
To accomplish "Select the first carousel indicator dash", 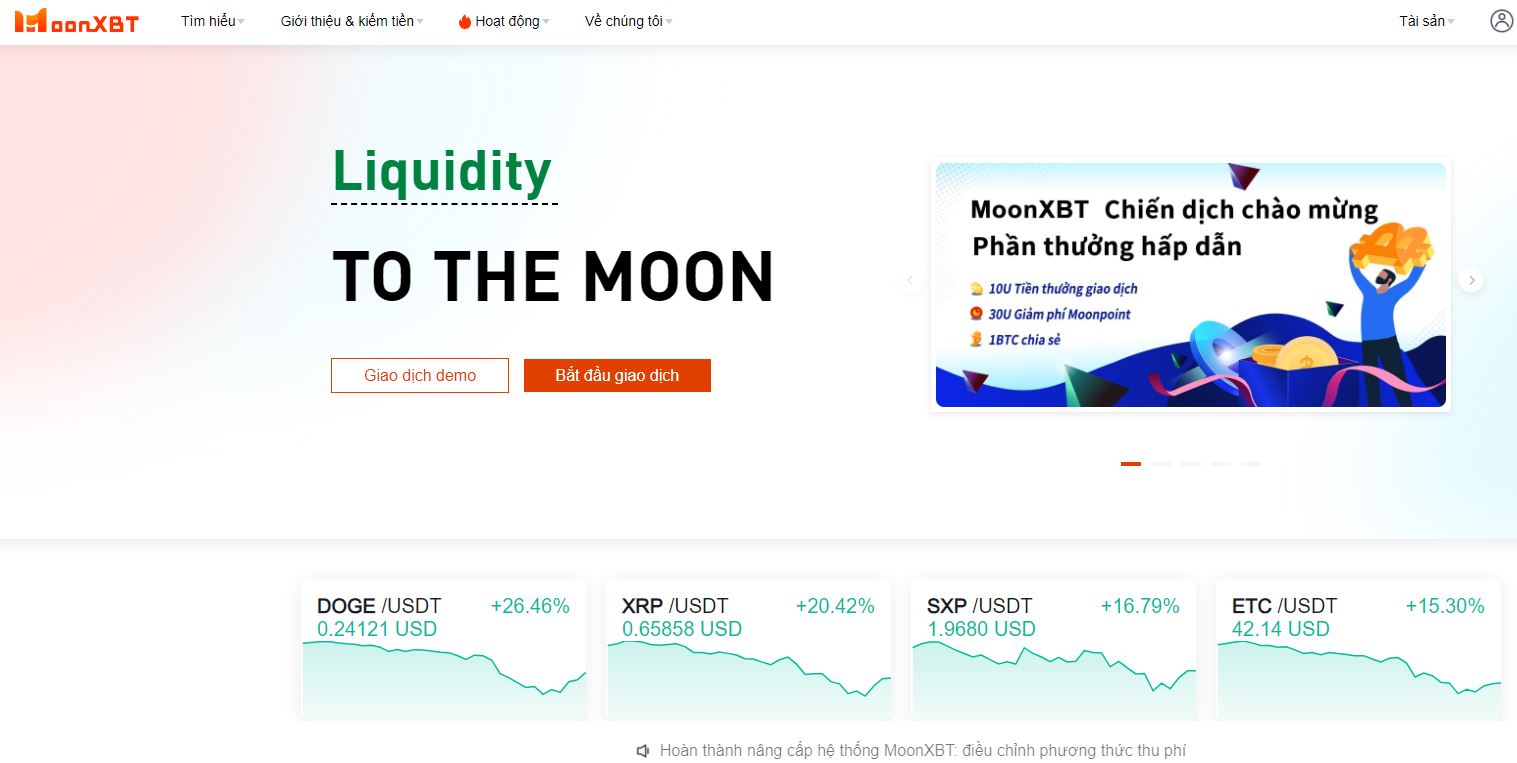I will coord(1131,464).
